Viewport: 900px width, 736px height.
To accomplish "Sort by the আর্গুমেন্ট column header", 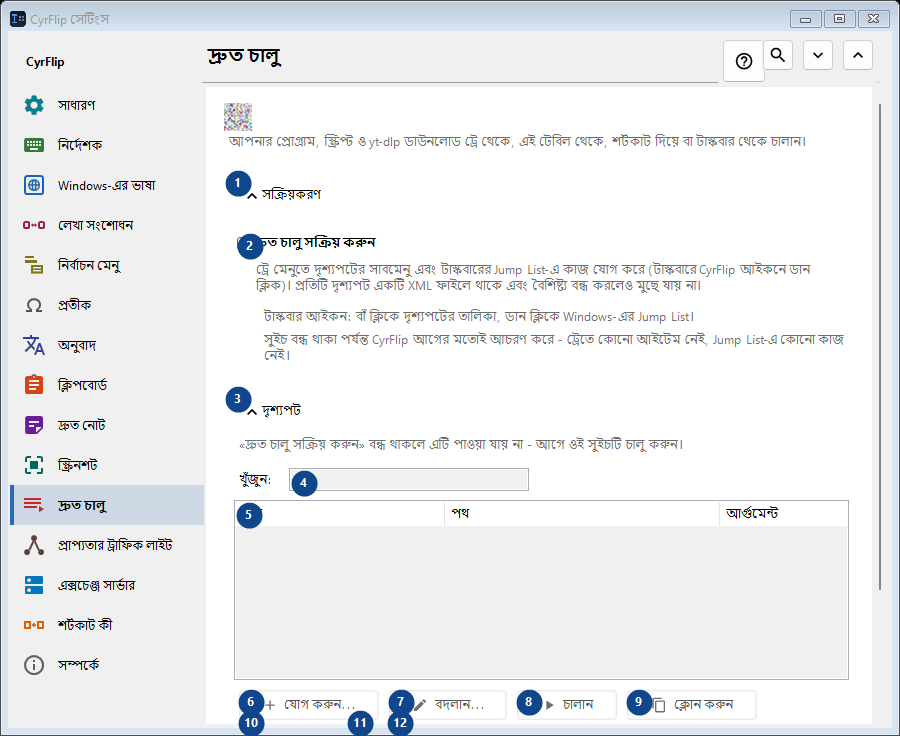I will click(x=783, y=513).
